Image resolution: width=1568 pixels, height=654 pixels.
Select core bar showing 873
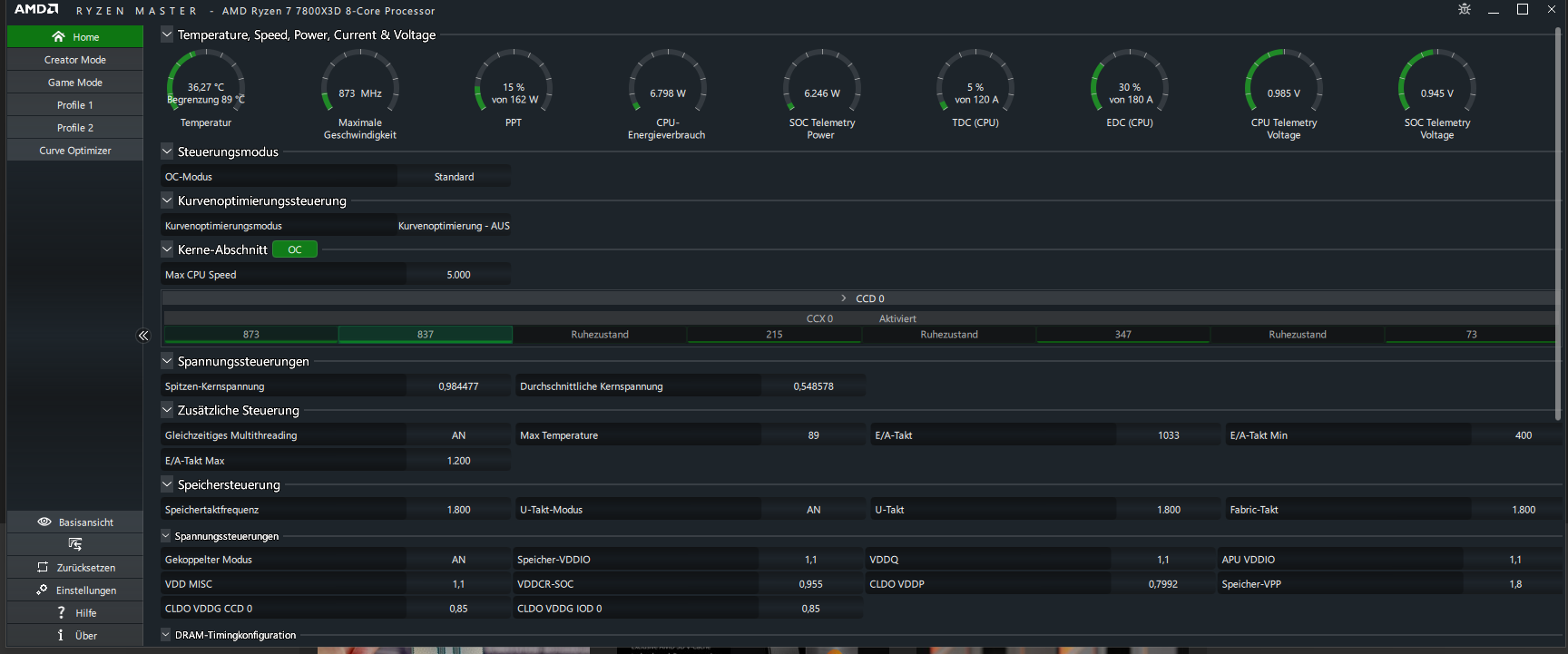[x=251, y=335]
